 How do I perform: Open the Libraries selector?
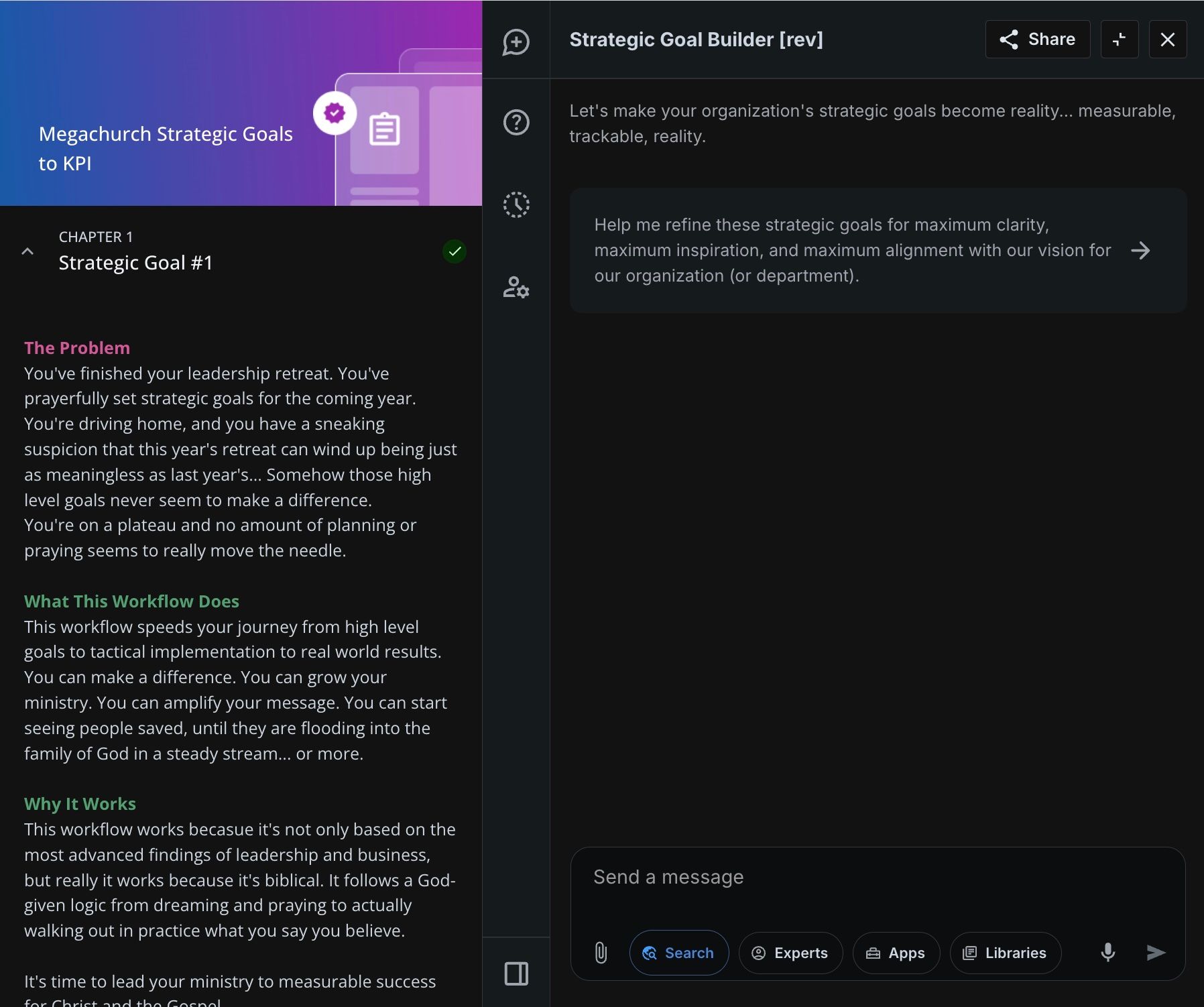coord(1005,953)
